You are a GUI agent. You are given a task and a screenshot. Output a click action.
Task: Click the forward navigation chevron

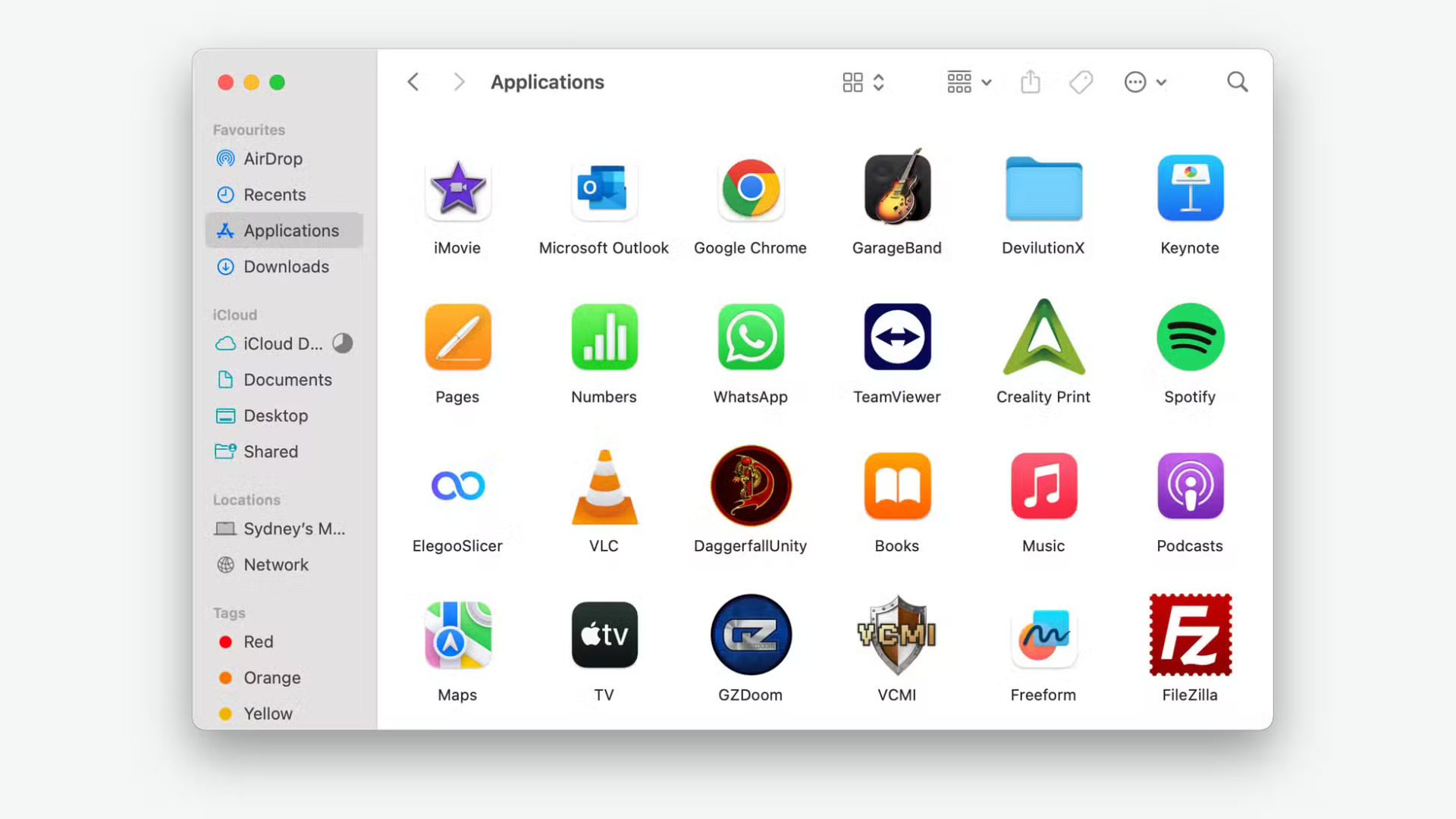coord(458,82)
